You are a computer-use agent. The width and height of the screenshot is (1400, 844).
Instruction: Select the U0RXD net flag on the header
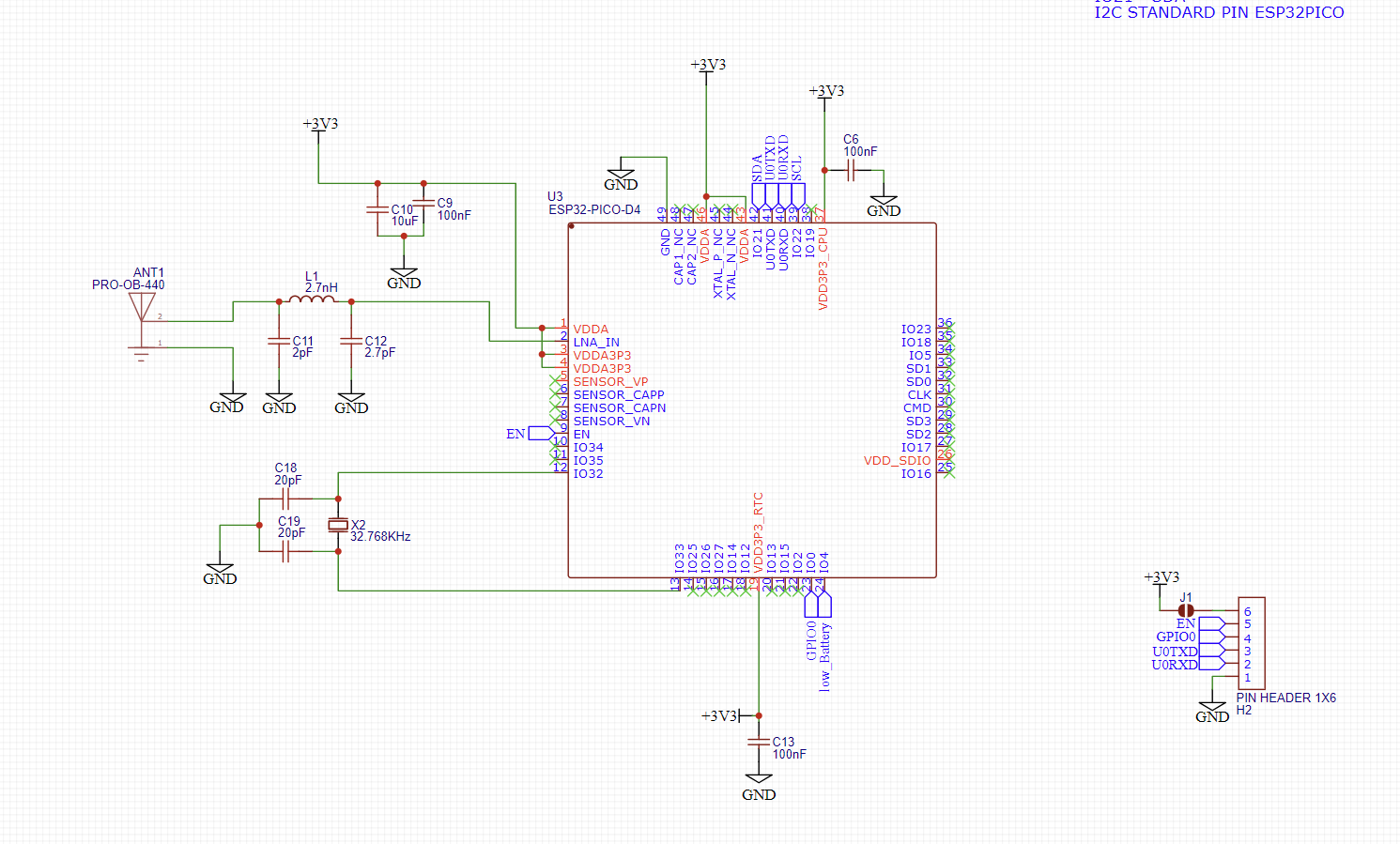tap(1188, 664)
